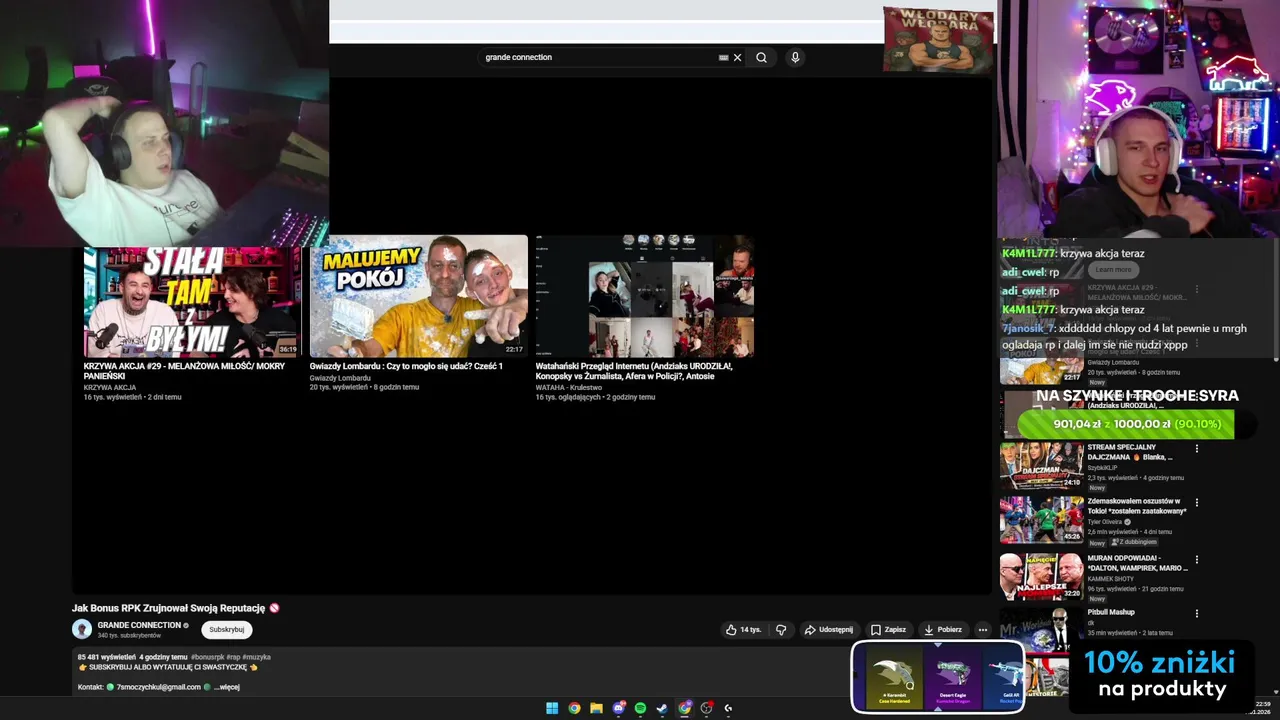1280x720 pixels.
Task: Open Watahański Przegląd Internetu thumbnail
Action: pos(644,296)
